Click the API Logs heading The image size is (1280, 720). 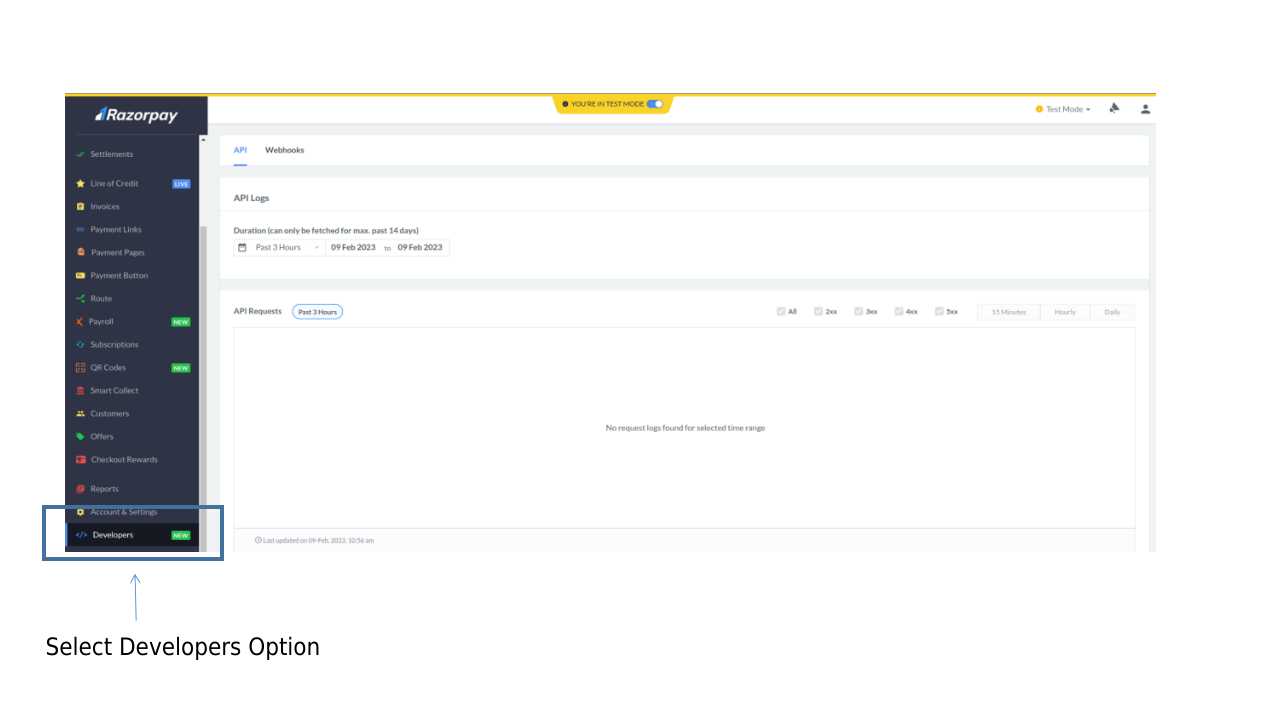[x=251, y=198]
